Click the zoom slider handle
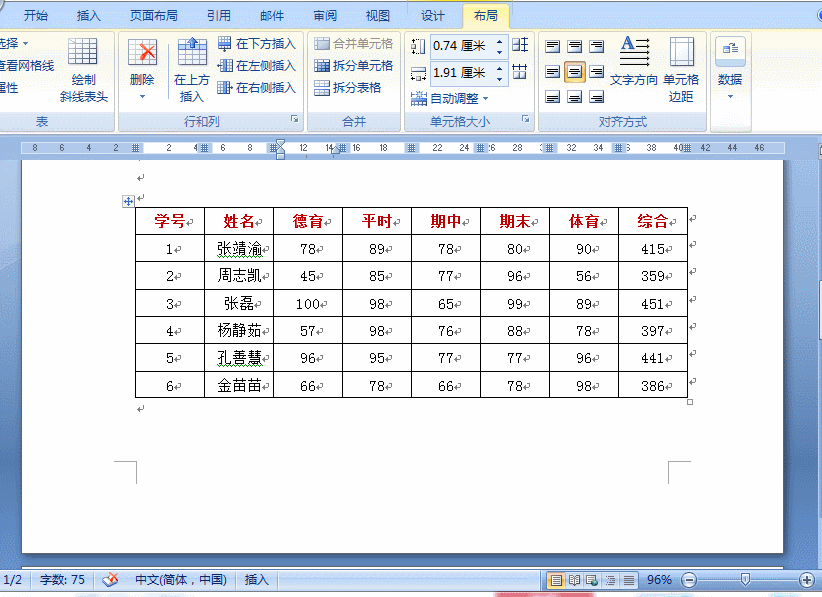 [x=745, y=579]
